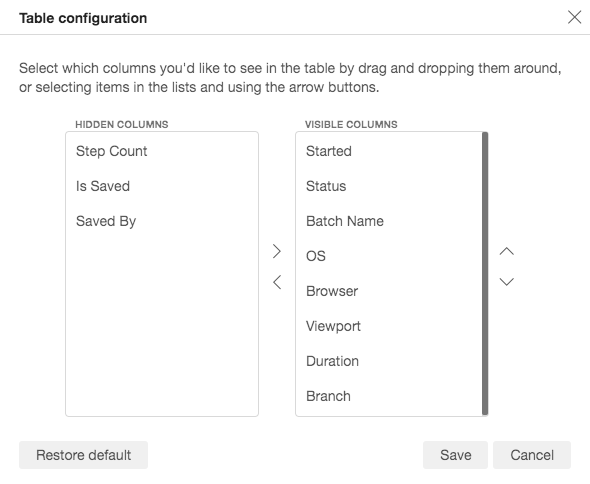Click the left arrow to hide column

(x=277, y=282)
